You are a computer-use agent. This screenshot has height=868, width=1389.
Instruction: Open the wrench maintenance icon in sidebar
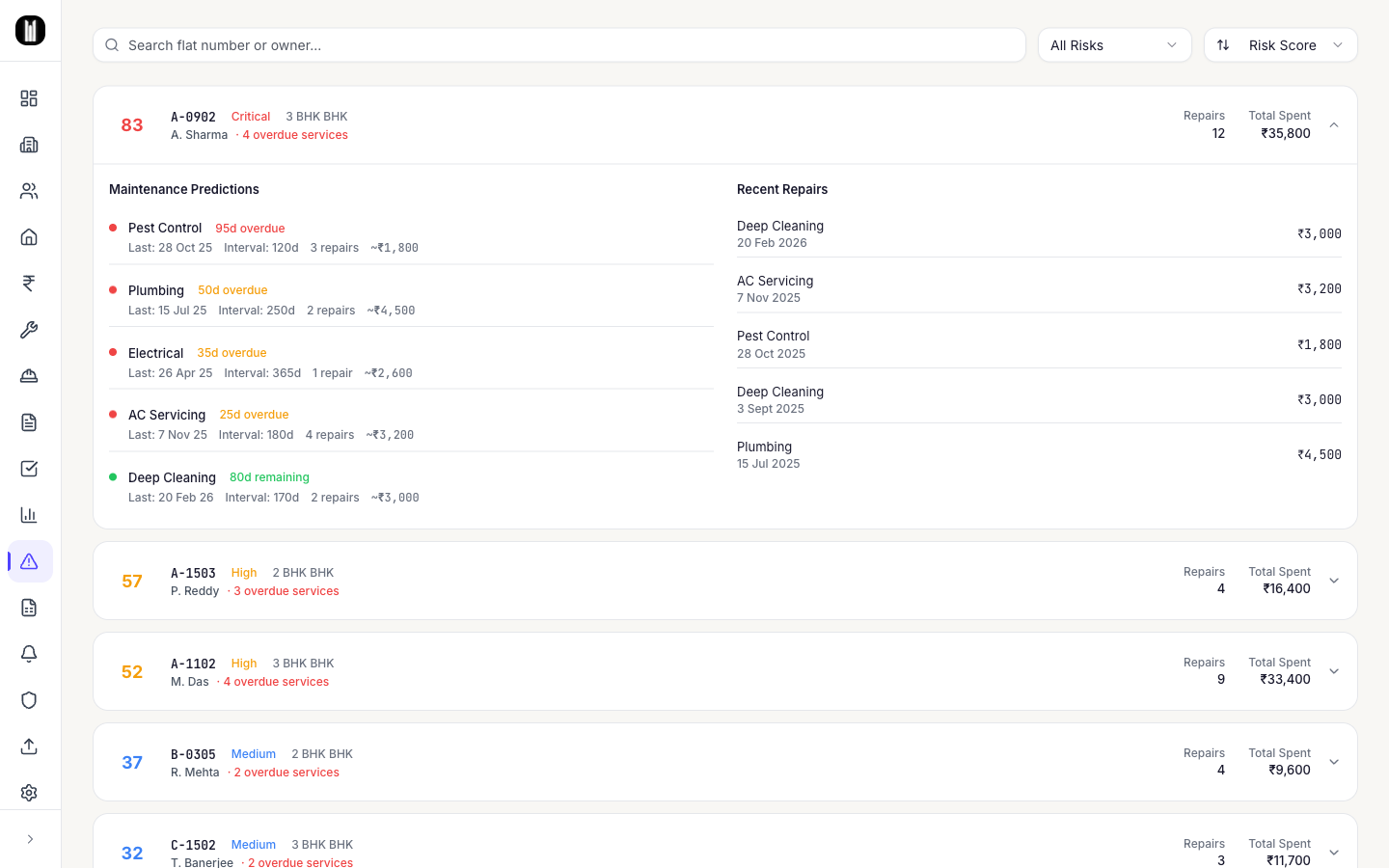(x=29, y=330)
